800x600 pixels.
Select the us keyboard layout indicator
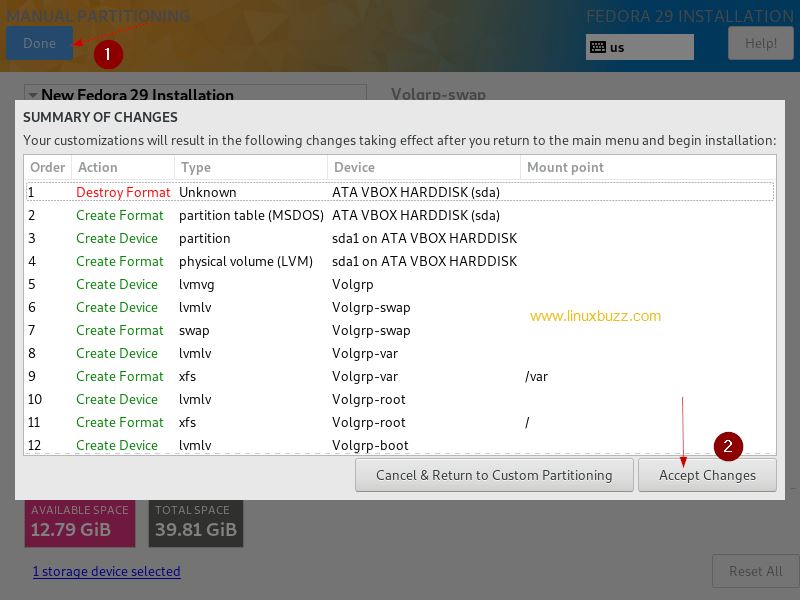(639, 47)
